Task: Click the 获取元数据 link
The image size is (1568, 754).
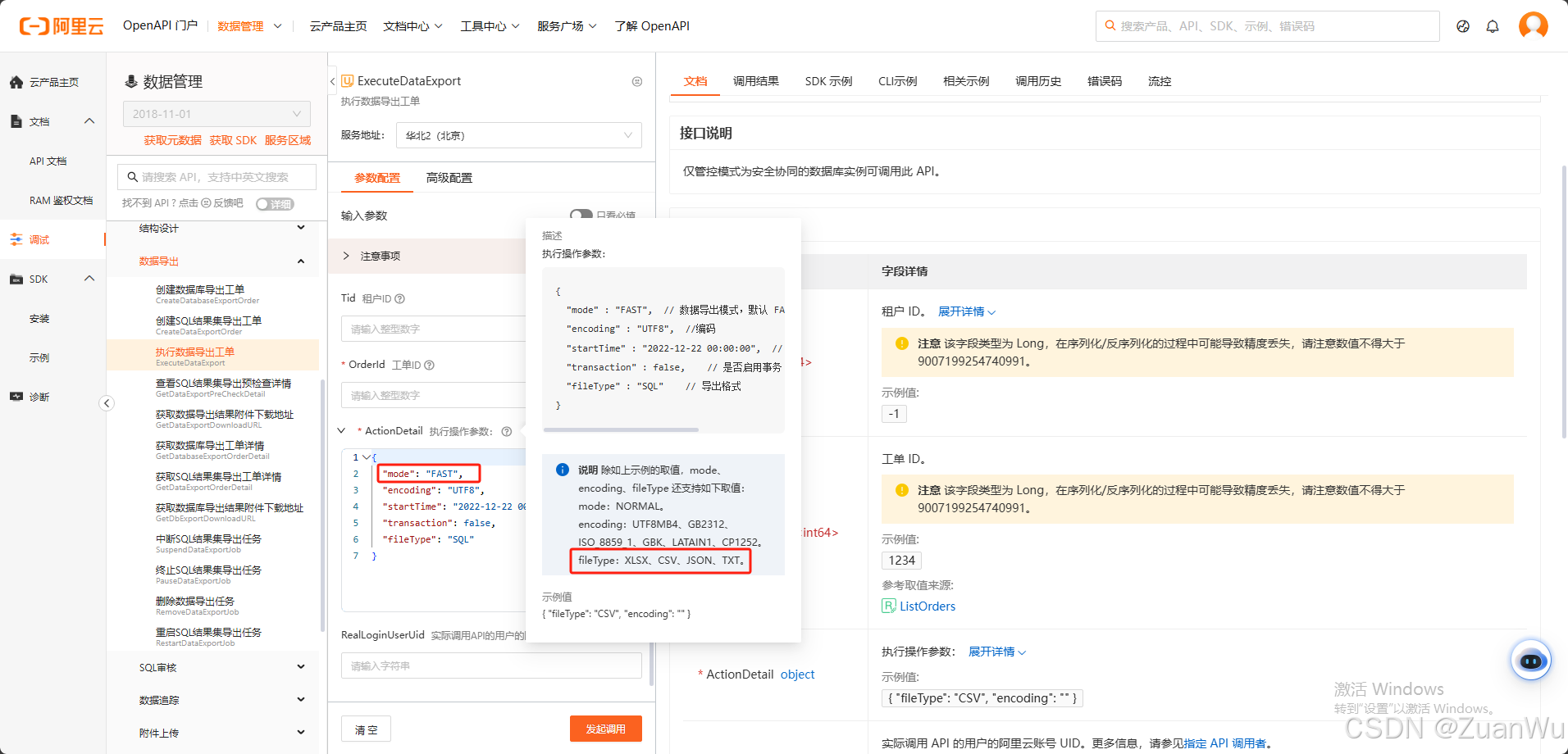Action: point(172,140)
